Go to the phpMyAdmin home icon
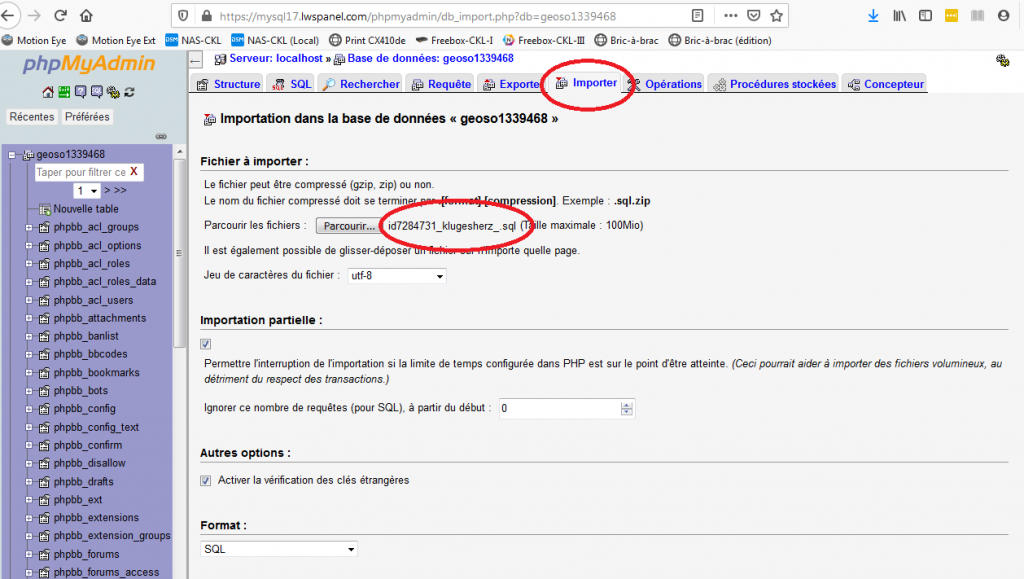Screen dimensions: 1024x579 48,92
